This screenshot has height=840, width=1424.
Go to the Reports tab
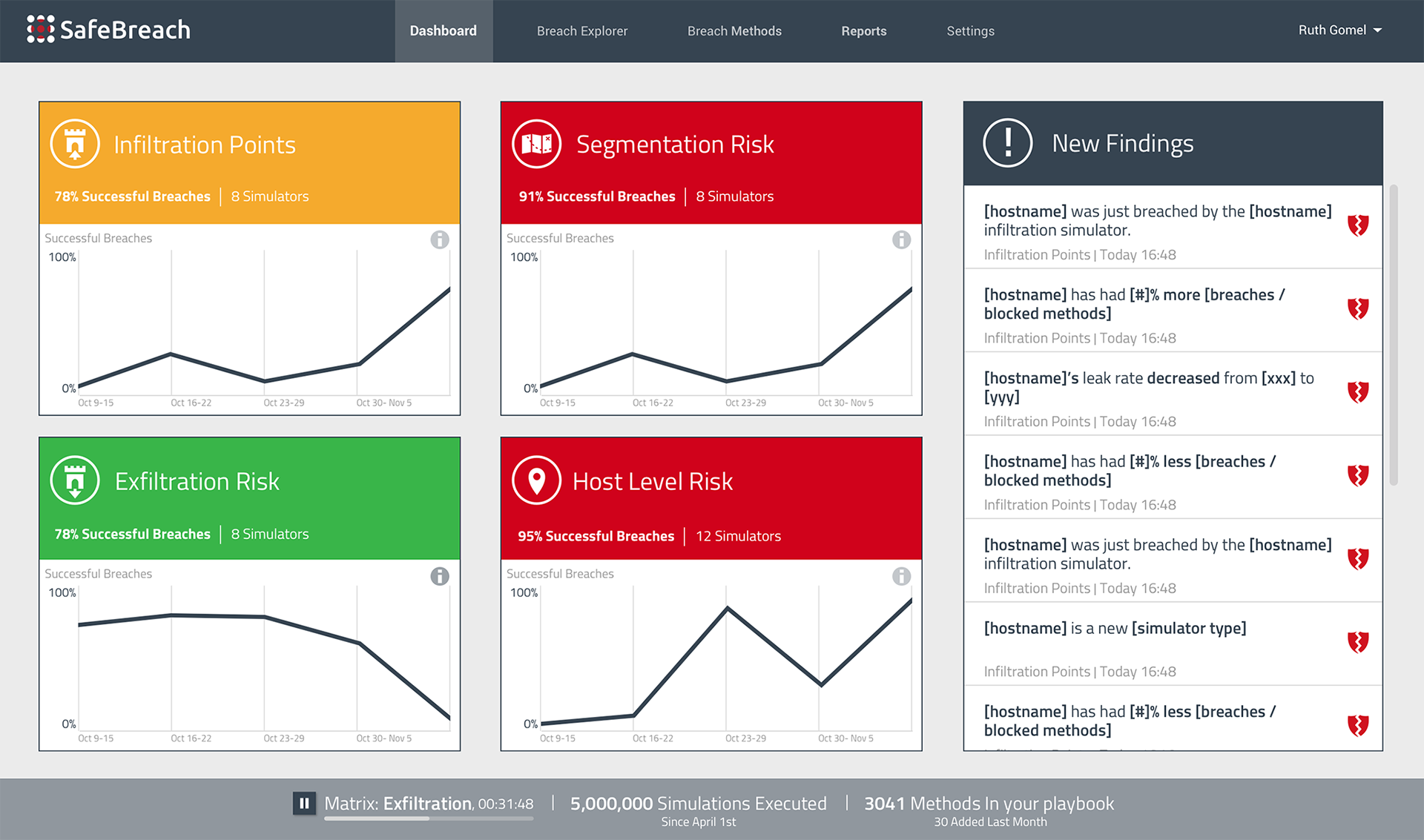863,31
